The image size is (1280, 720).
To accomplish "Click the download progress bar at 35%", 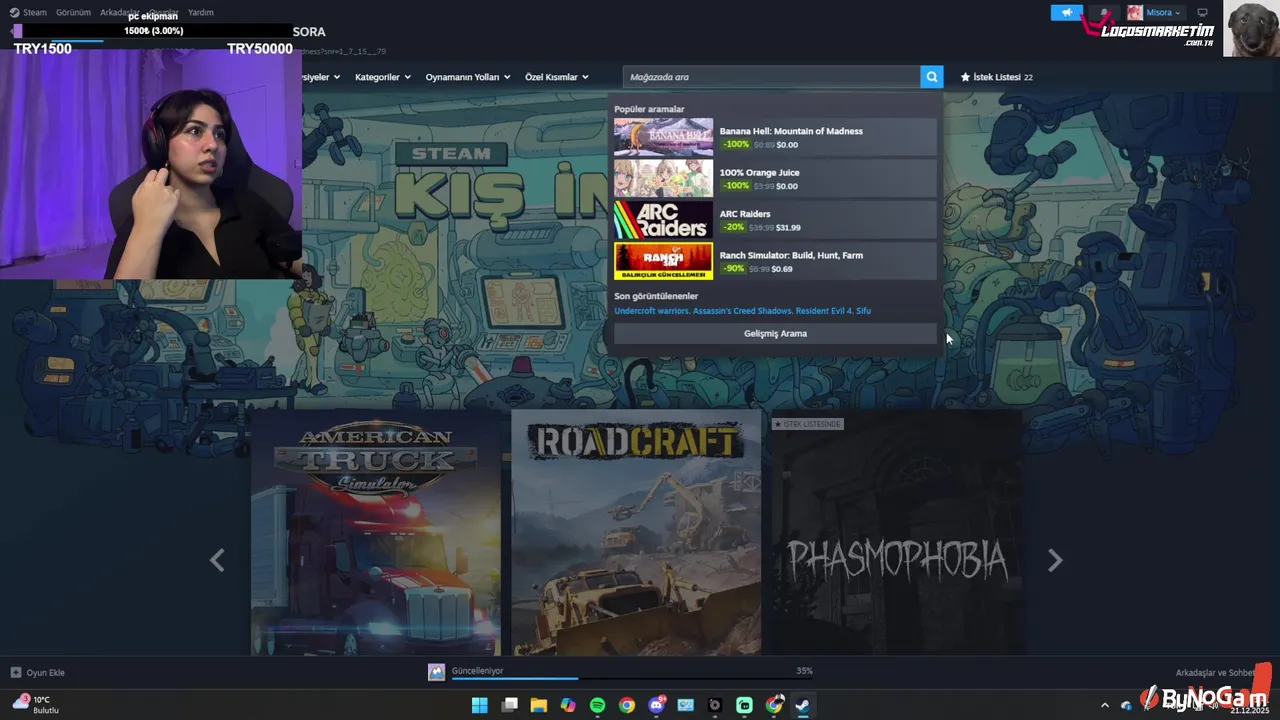I will click(631, 678).
